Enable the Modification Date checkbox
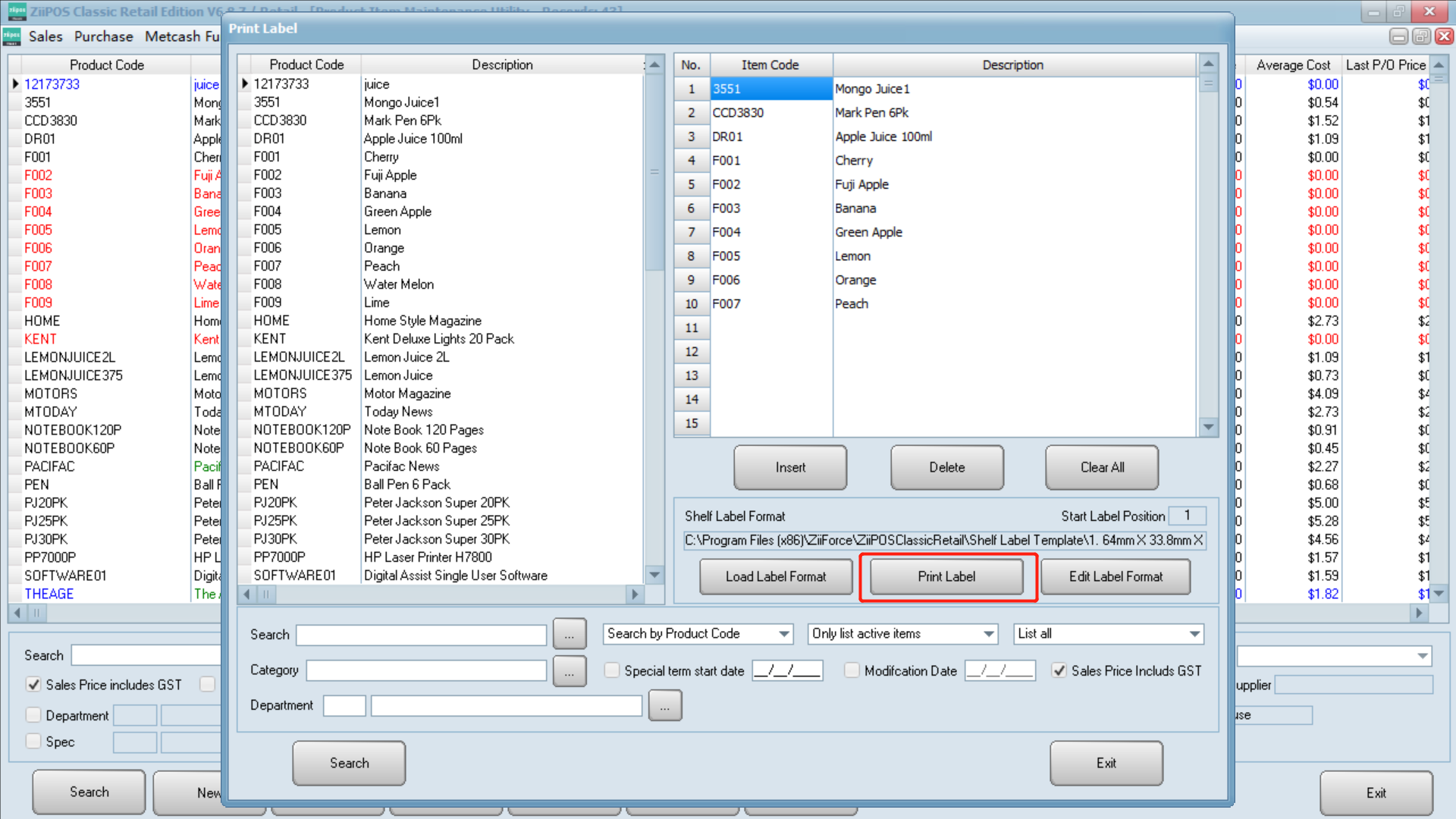This screenshot has height=819, width=1456. click(x=852, y=670)
